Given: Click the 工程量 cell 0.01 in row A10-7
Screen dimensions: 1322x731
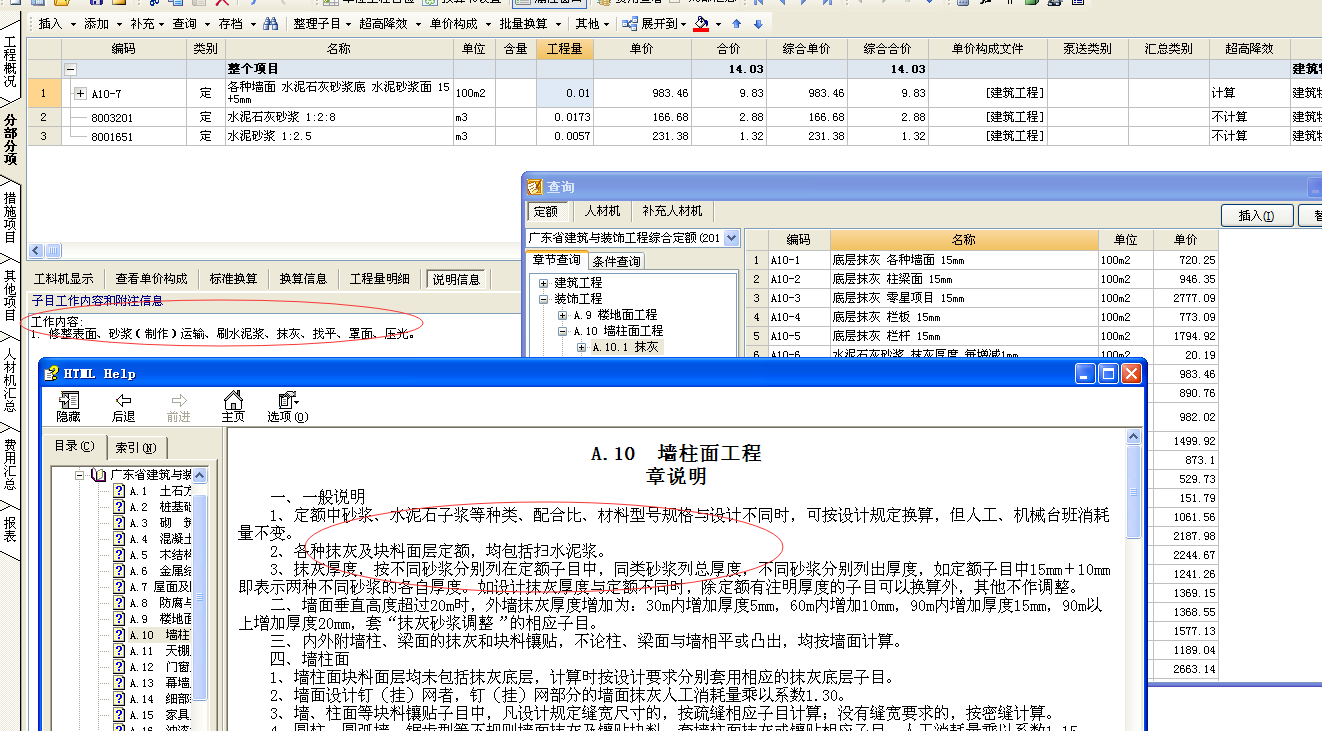Looking at the screenshot, I should click(x=565, y=93).
